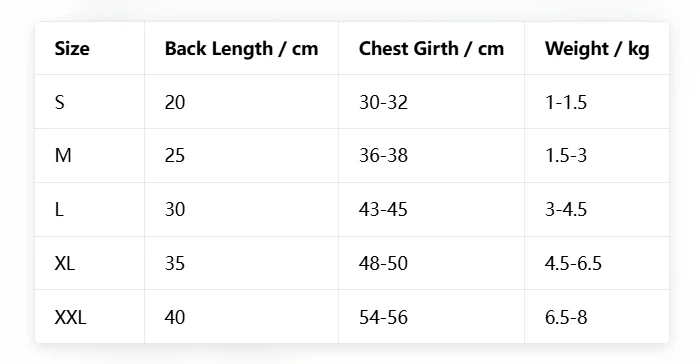Click the Chest Girth / cm header
The width and height of the screenshot is (700, 364).
click(431, 49)
